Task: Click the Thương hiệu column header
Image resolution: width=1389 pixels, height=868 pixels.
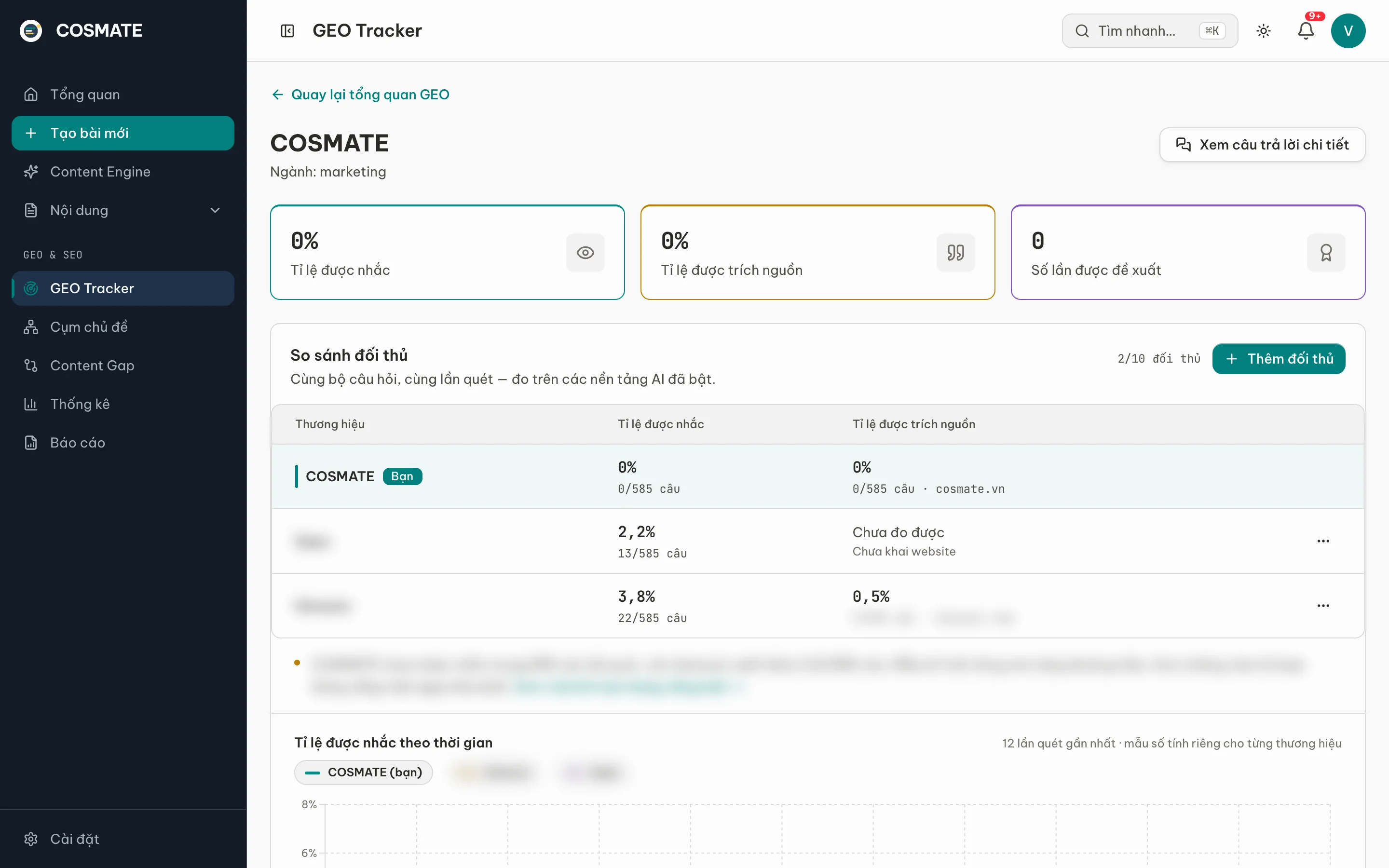Action: click(x=329, y=424)
